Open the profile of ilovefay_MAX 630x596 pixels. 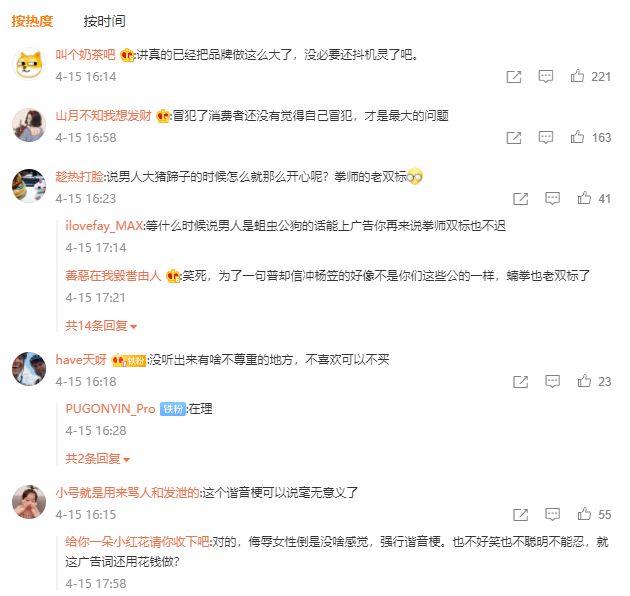tap(104, 226)
